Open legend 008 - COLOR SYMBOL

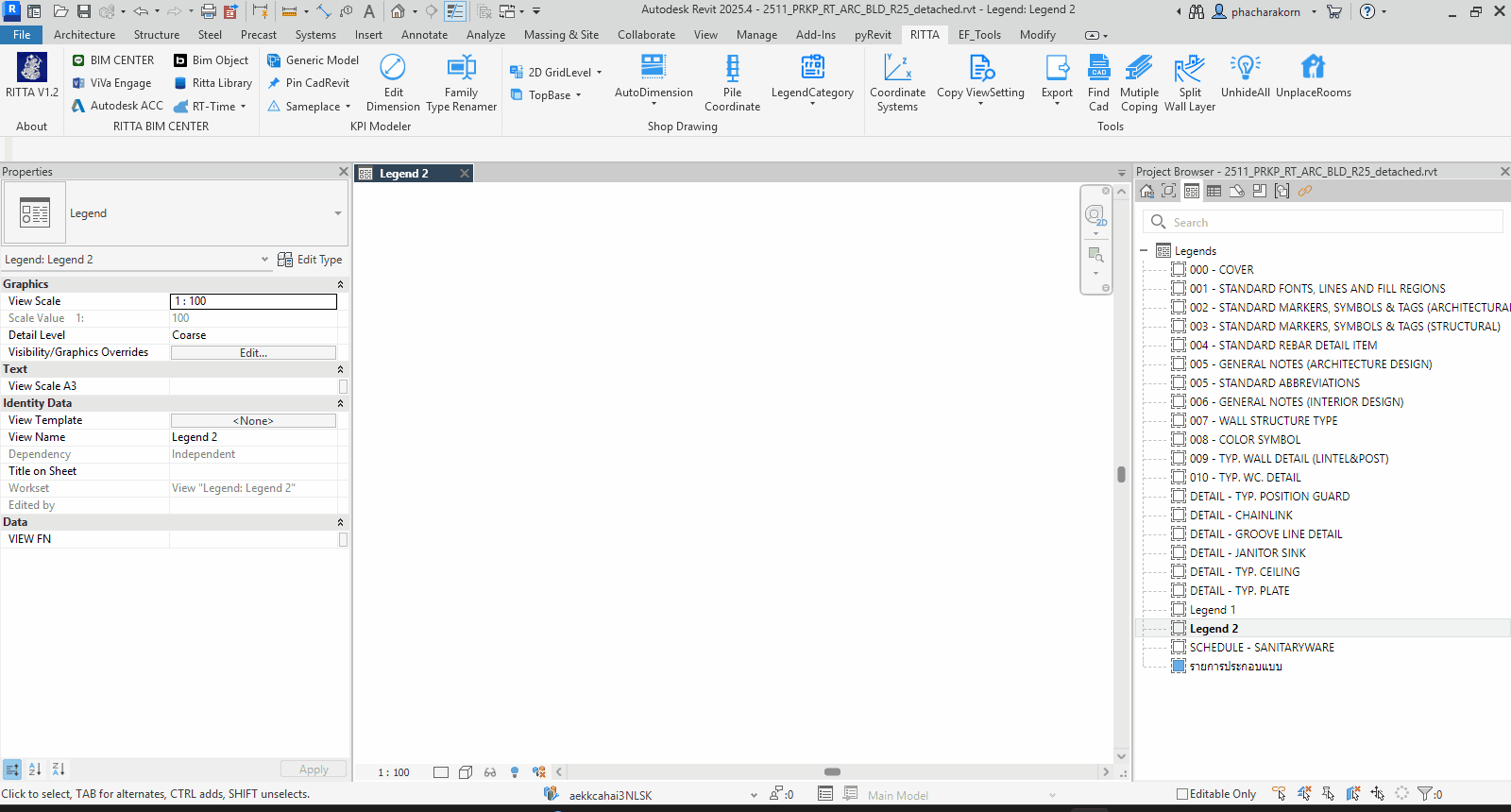click(1245, 440)
